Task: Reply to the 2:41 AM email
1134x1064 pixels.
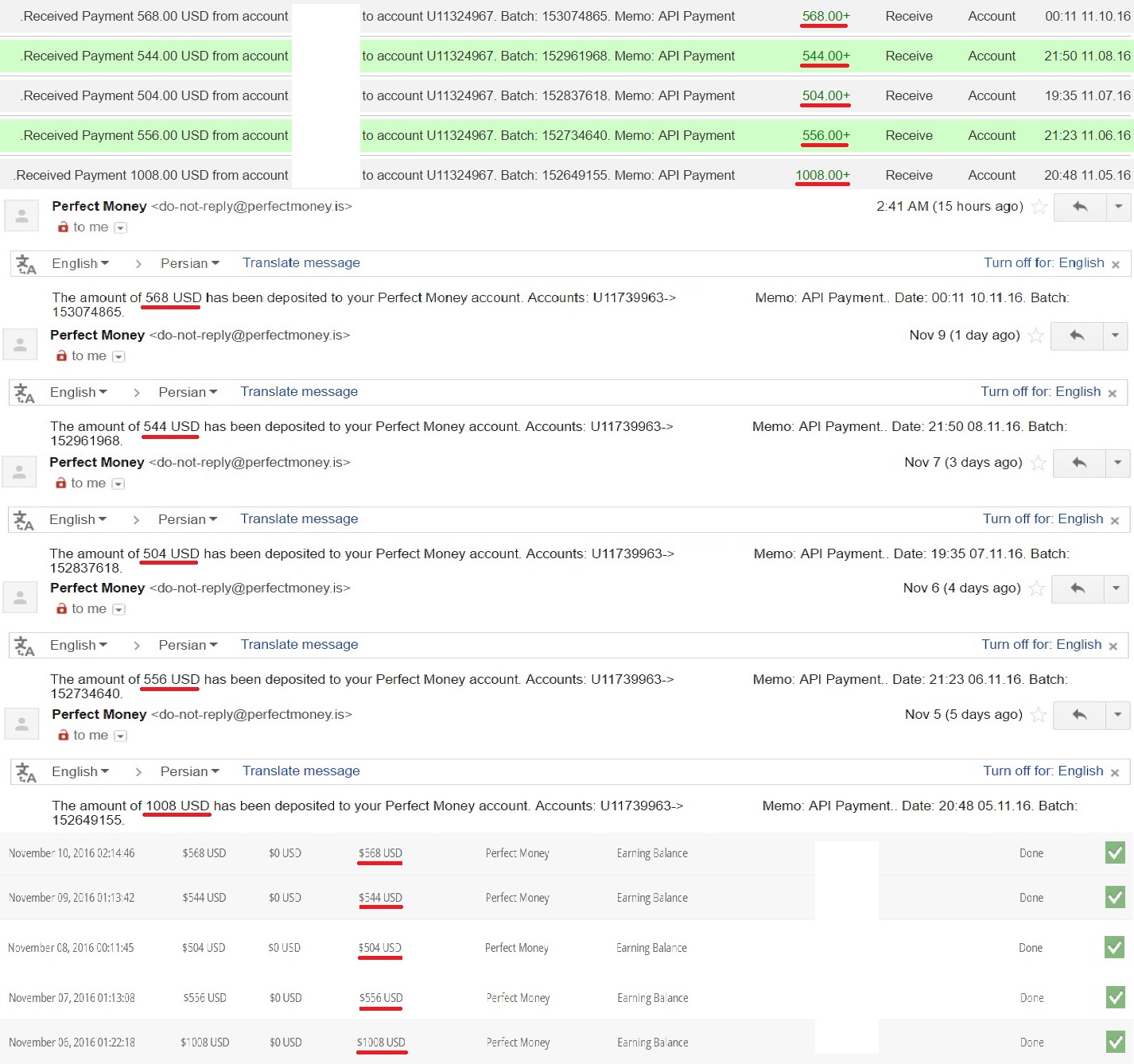Action: [1079, 207]
